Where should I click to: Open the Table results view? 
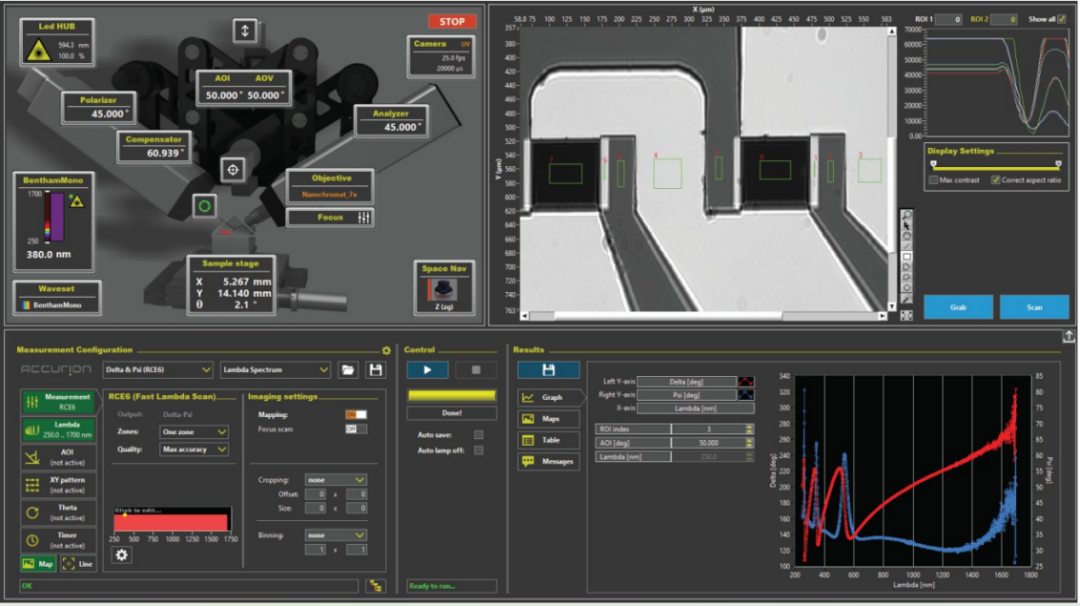pos(548,440)
